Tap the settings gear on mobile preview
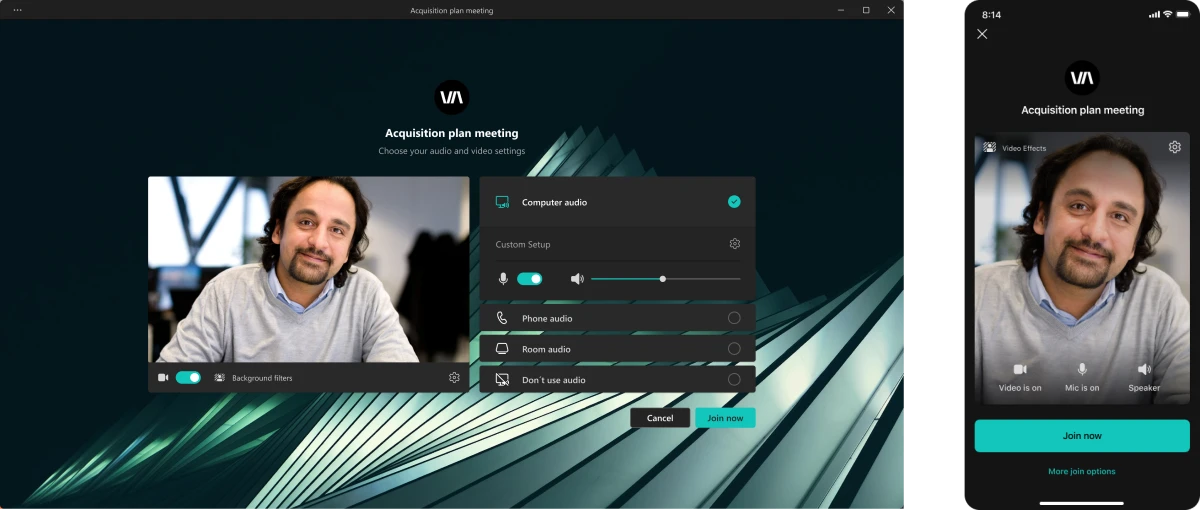Image resolution: width=1200 pixels, height=510 pixels. tap(1174, 148)
